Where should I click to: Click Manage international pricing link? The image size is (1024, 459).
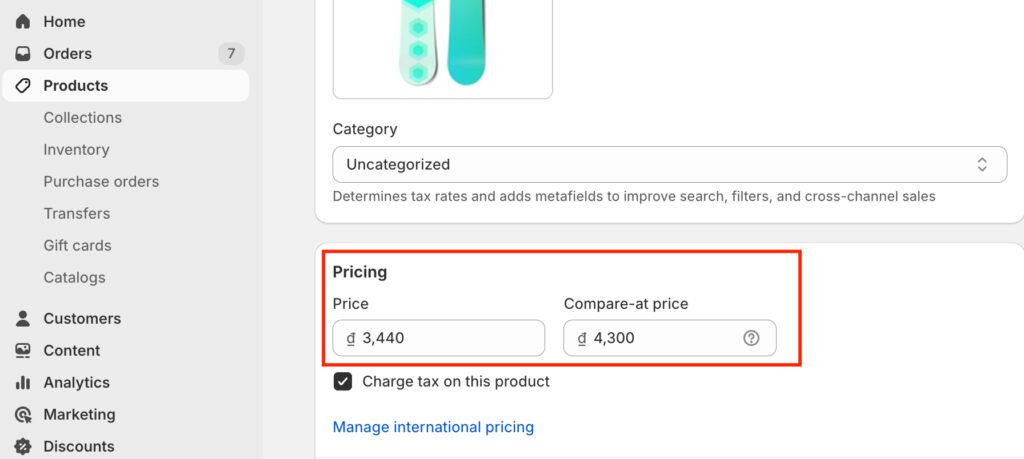pyautogui.click(x=433, y=427)
